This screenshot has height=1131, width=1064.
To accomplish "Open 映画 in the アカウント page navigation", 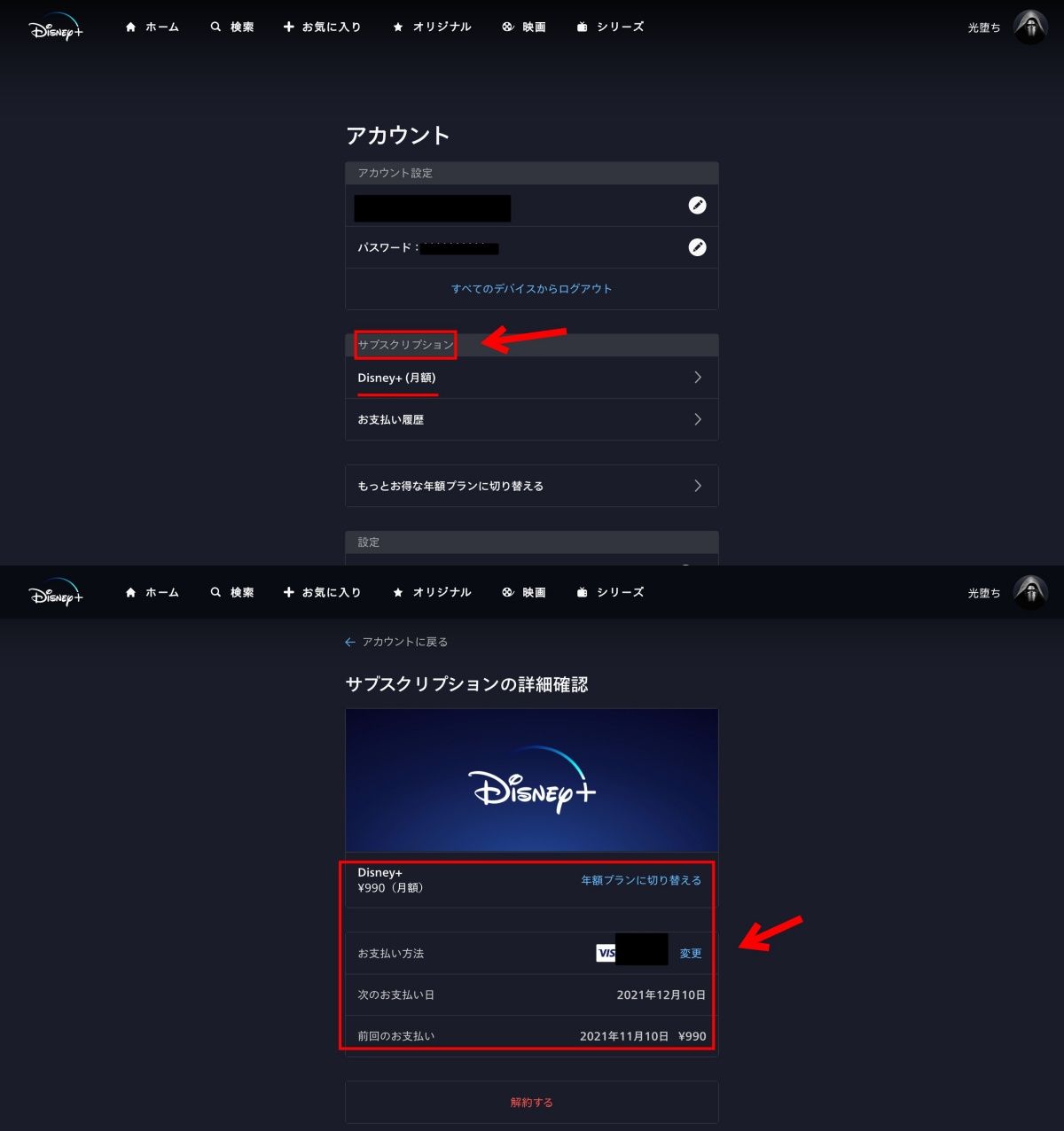I will point(523,27).
